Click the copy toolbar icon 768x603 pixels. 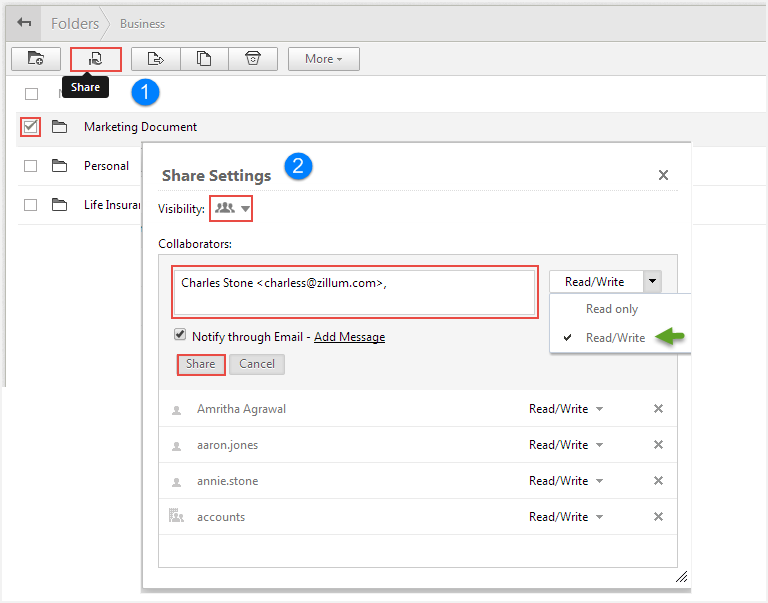204,59
